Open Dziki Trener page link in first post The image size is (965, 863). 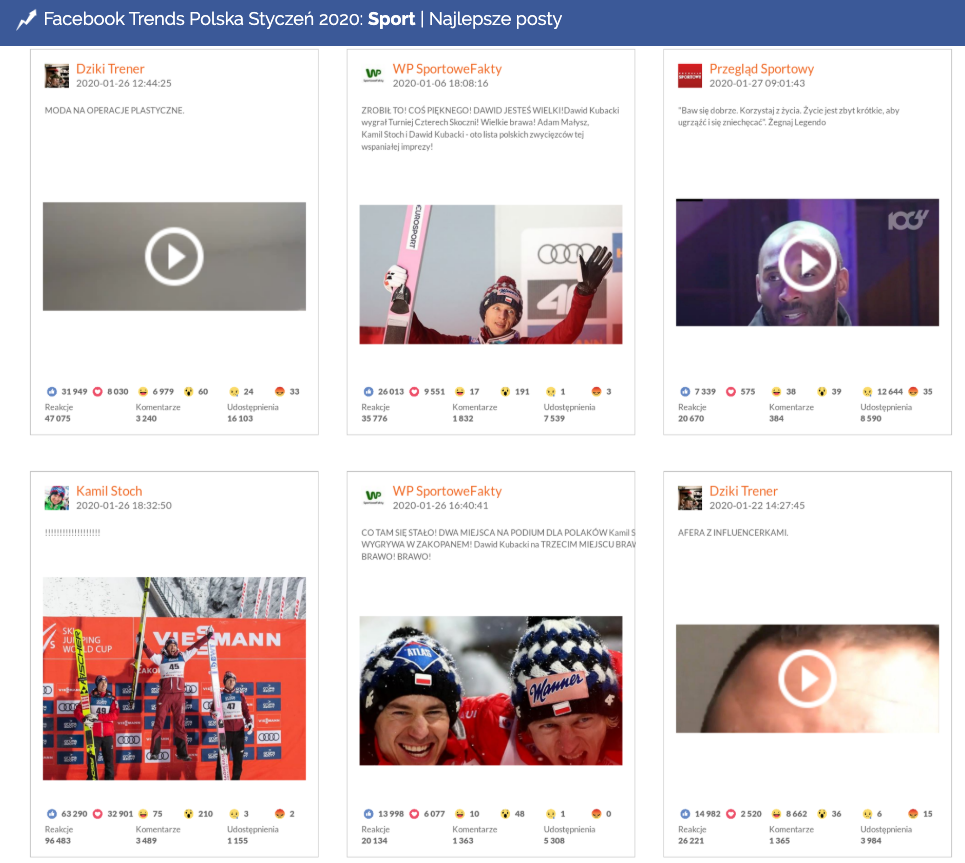tap(110, 69)
